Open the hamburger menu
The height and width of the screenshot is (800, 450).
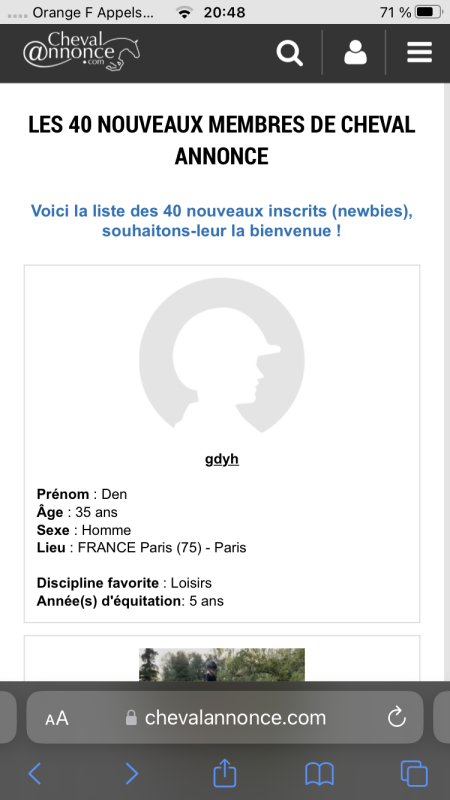(419, 53)
